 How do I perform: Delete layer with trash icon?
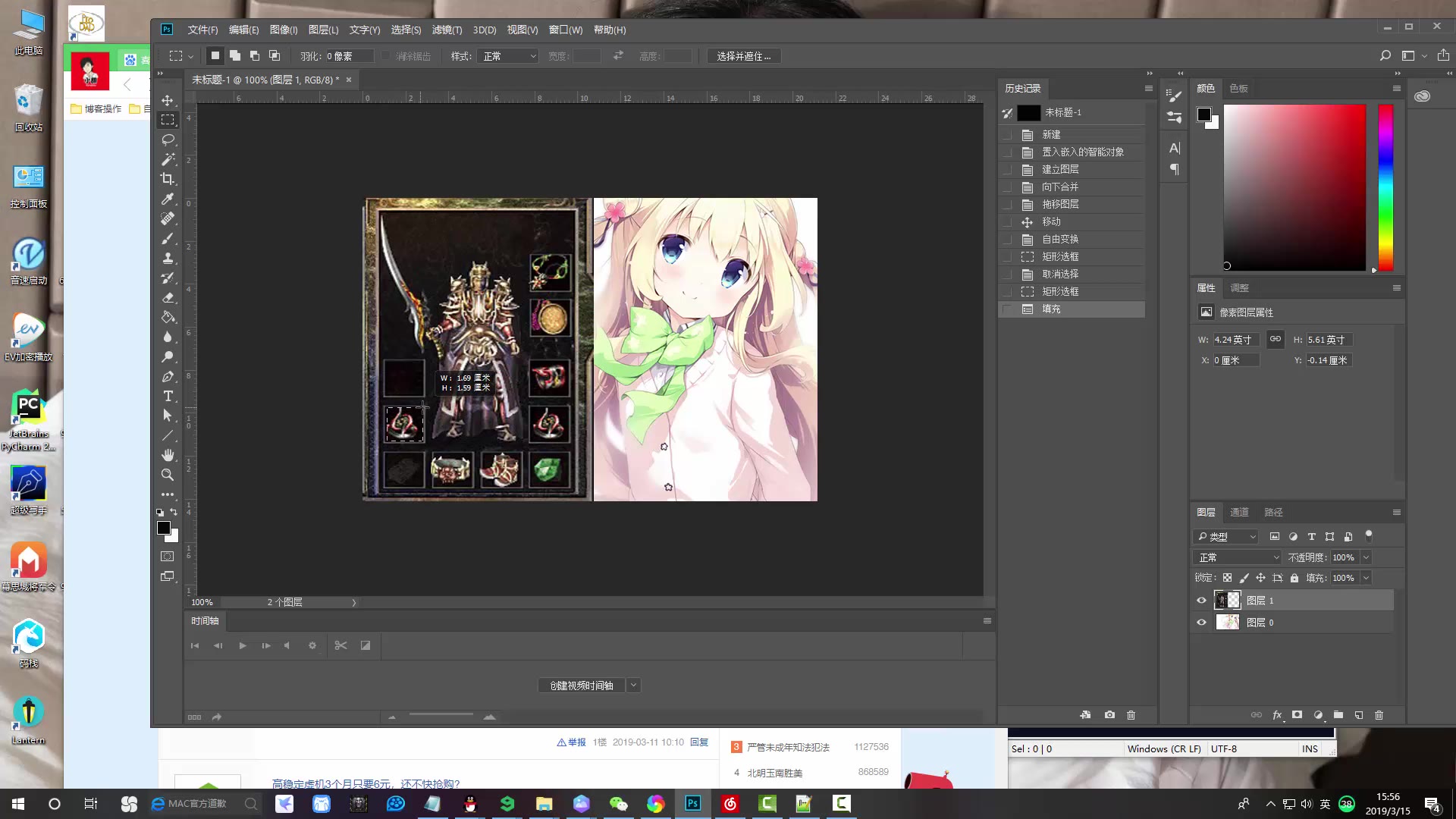click(x=1379, y=715)
